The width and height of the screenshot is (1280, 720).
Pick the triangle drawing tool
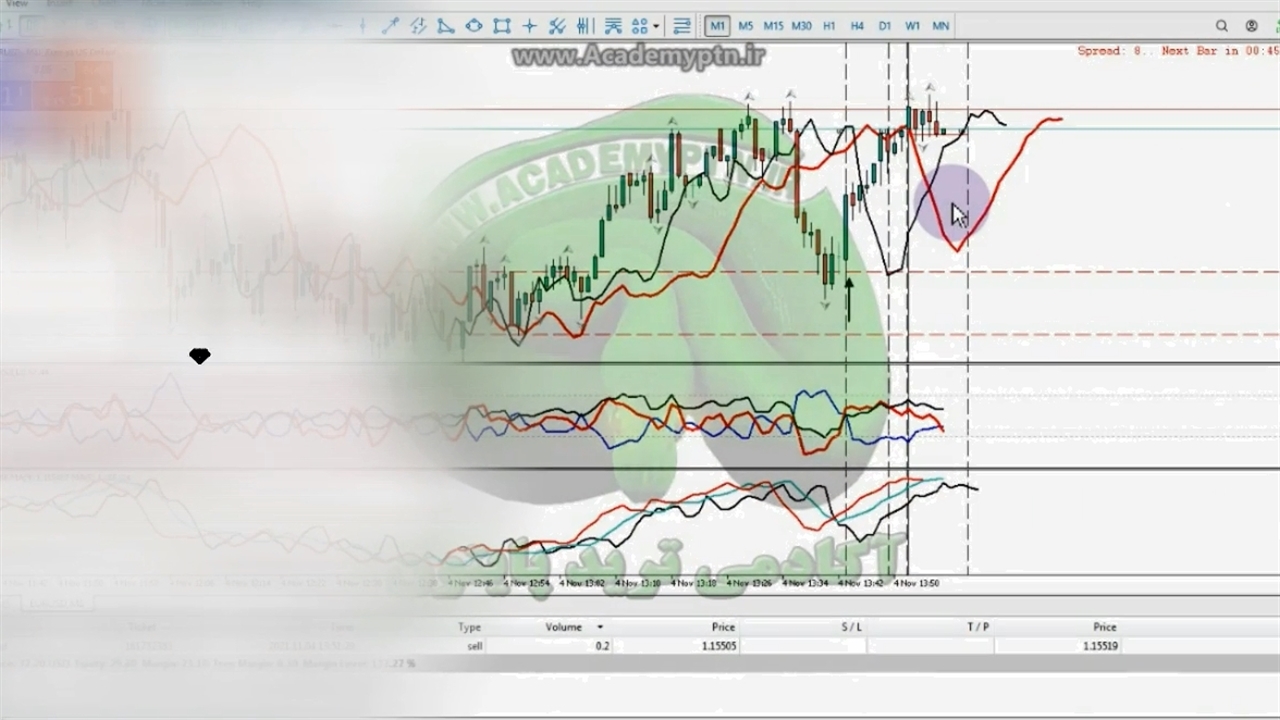pos(446,26)
